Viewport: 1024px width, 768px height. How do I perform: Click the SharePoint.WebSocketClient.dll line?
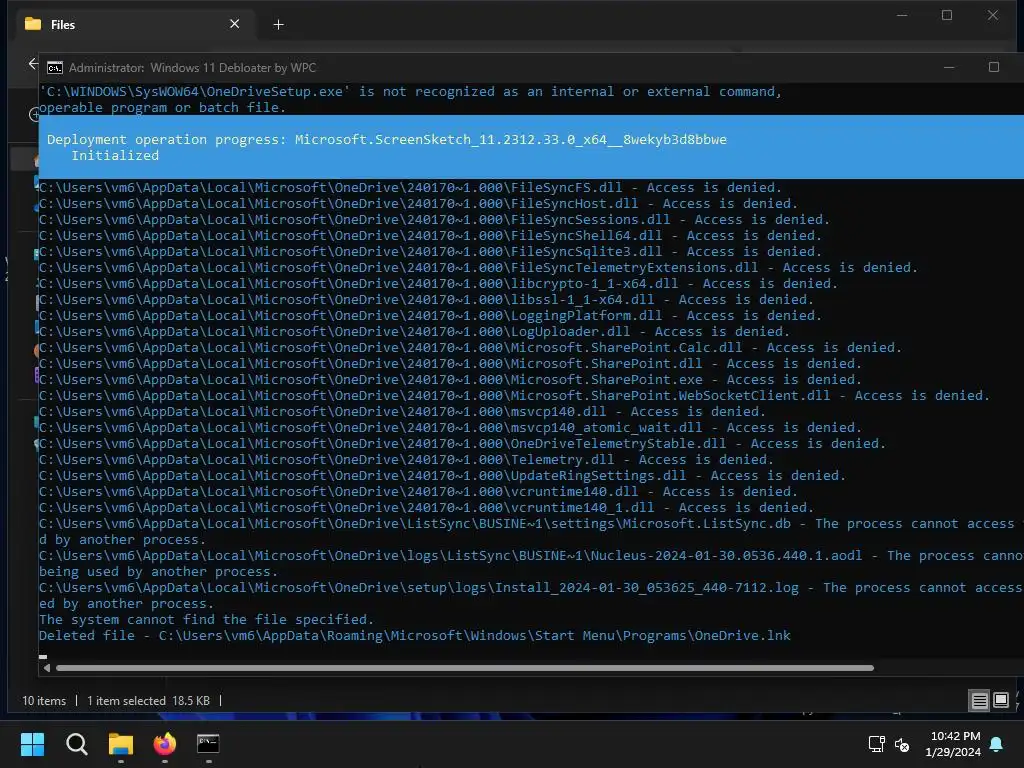(514, 396)
